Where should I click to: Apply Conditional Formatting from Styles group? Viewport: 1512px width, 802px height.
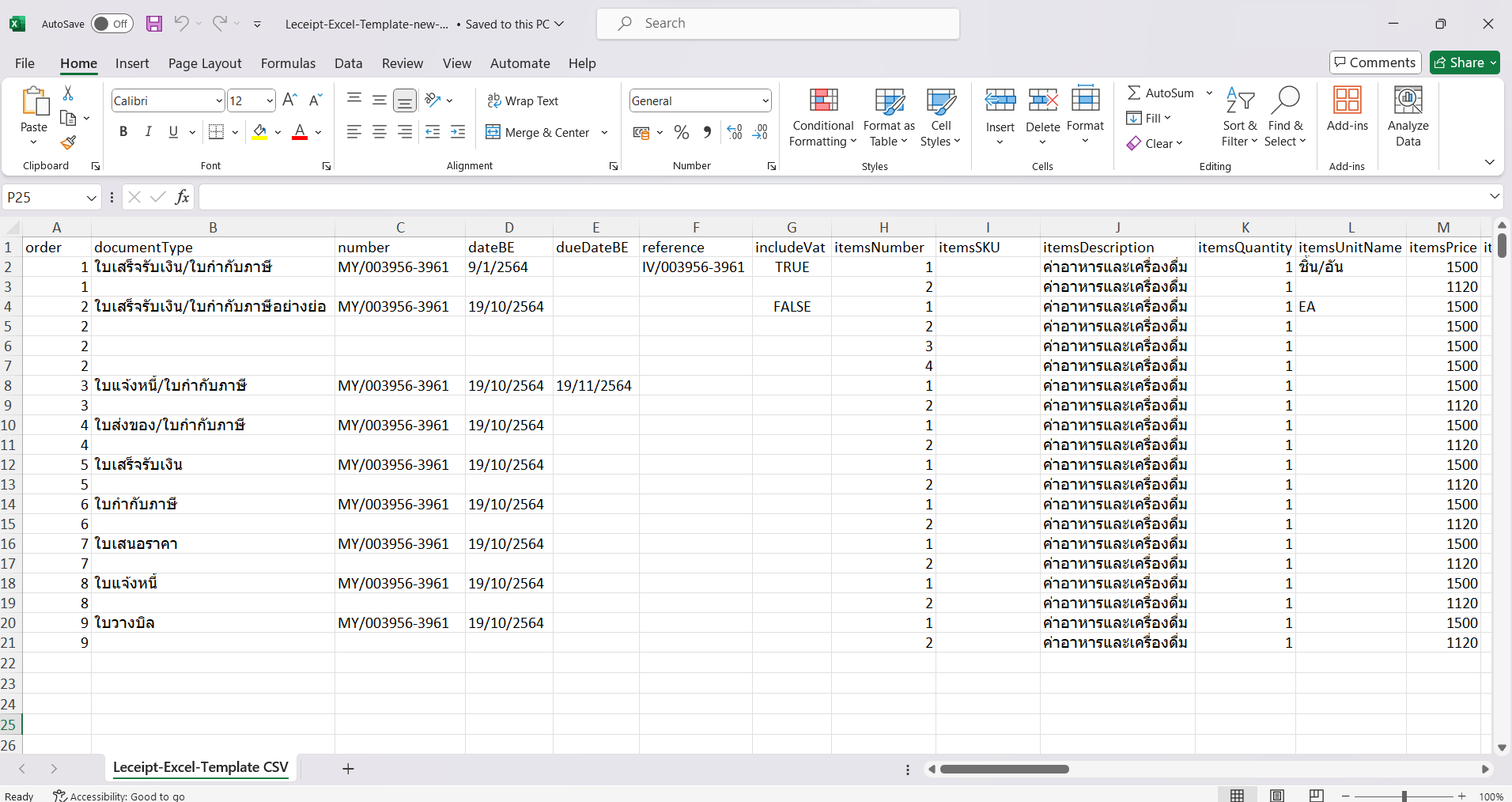(822, 117)
